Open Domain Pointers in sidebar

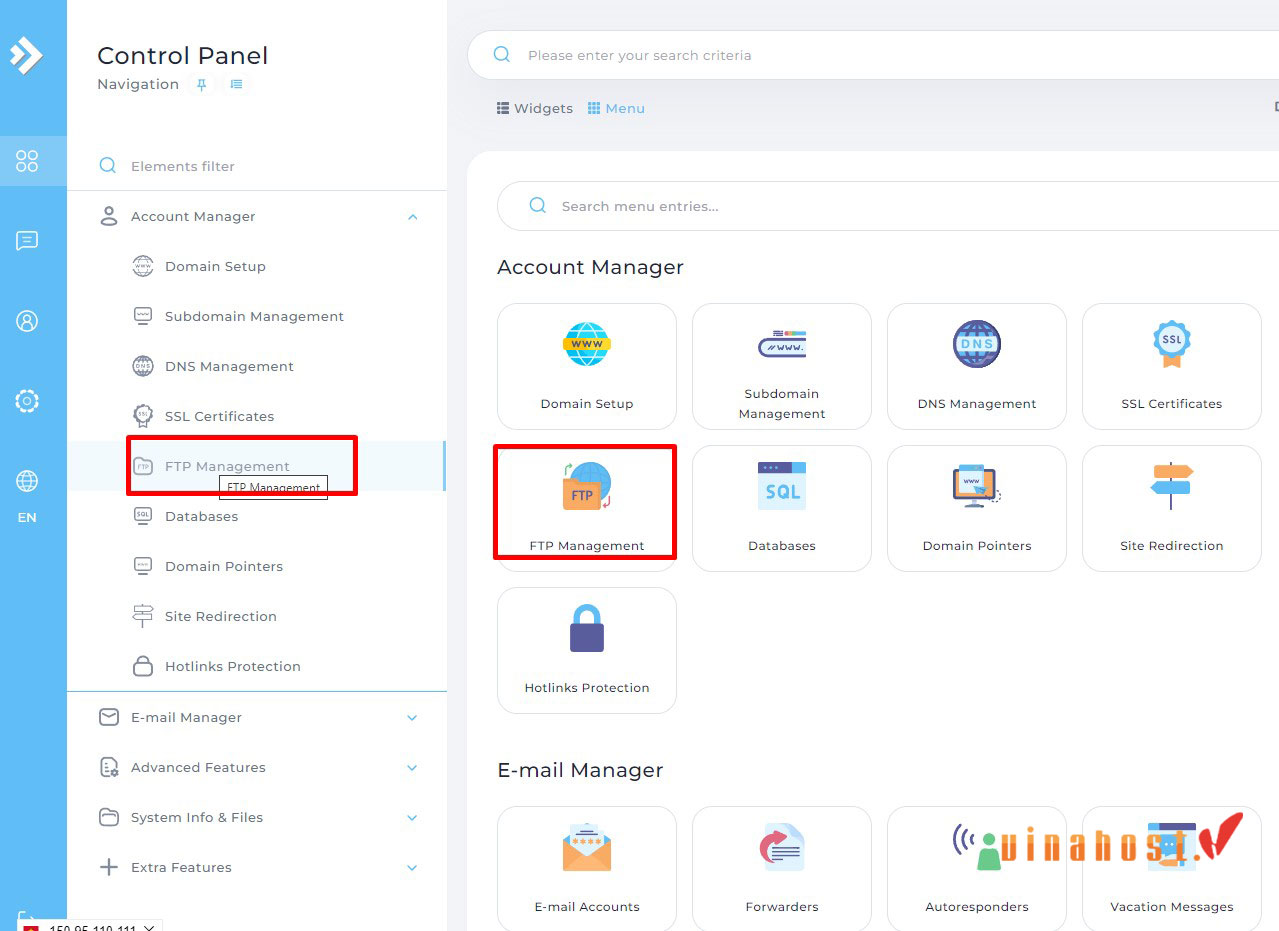tap(256, 567)
